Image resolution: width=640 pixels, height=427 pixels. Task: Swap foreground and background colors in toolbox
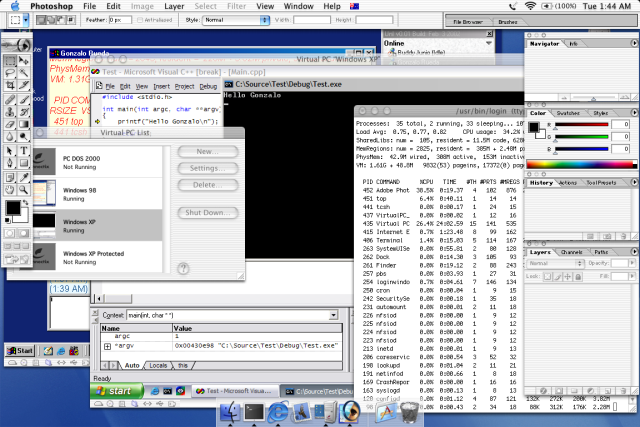(x=26, y=202)
